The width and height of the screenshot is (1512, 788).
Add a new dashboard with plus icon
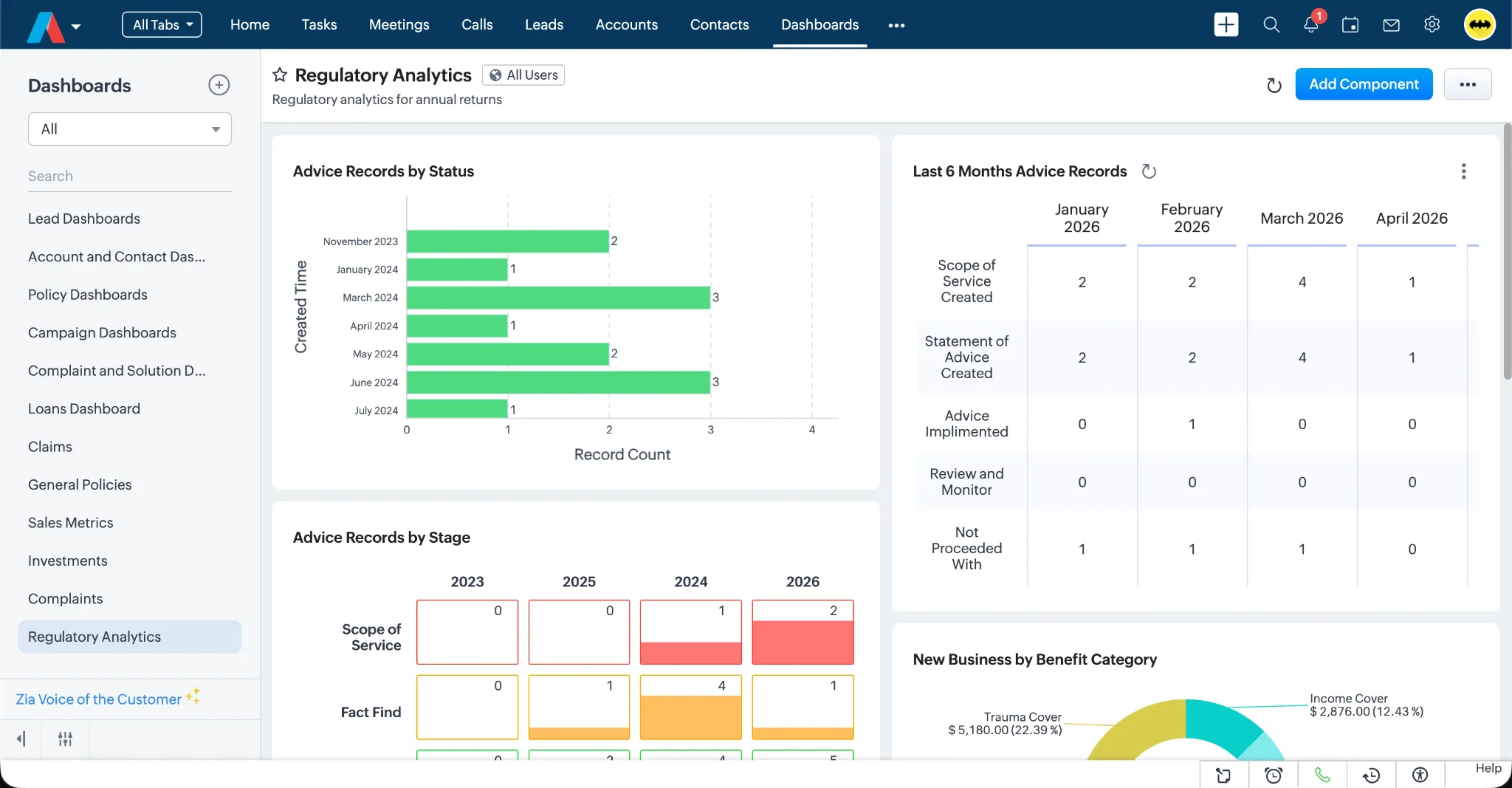click(x=219, y=85)
